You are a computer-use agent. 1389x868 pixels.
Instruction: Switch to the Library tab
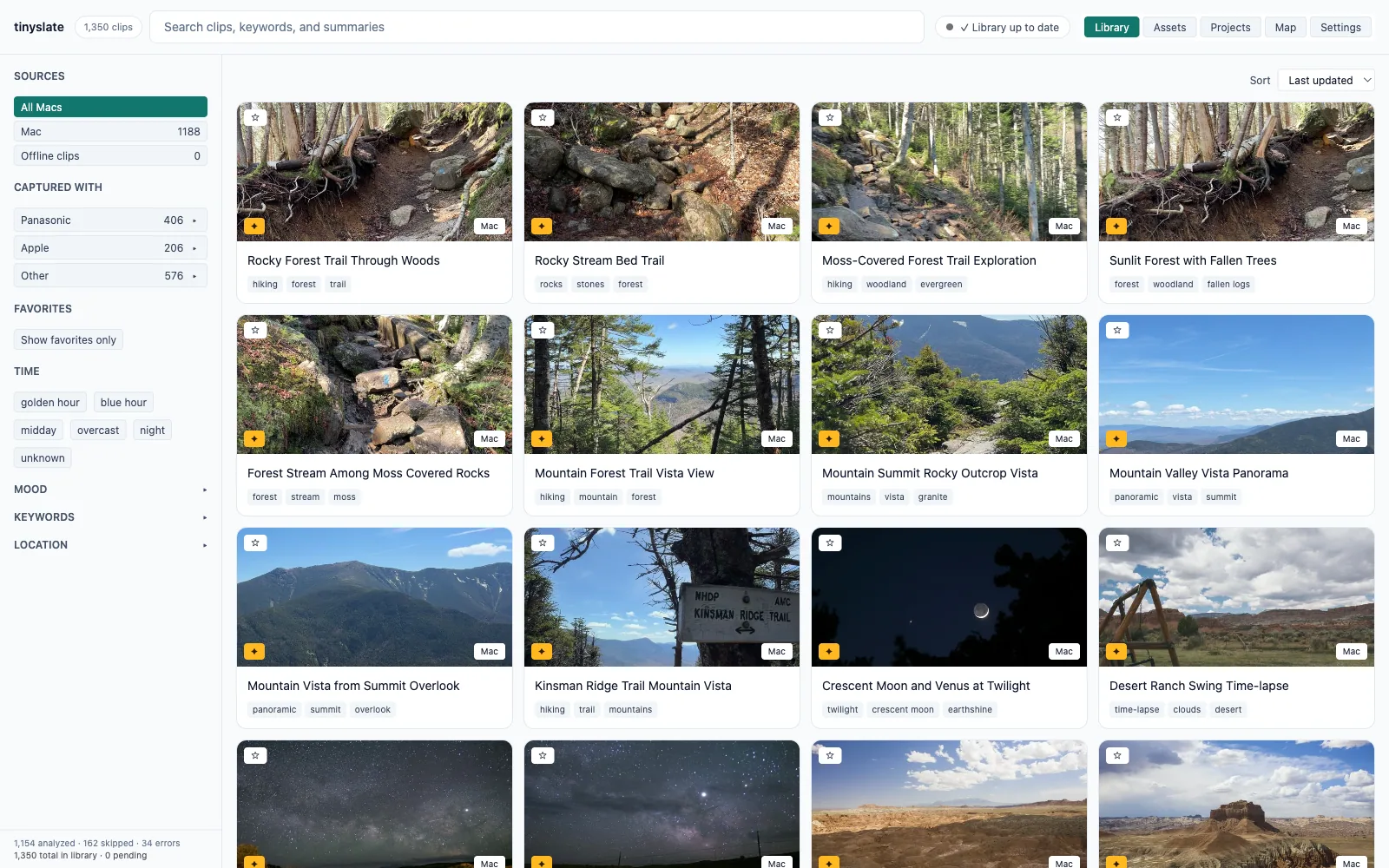1111,28
